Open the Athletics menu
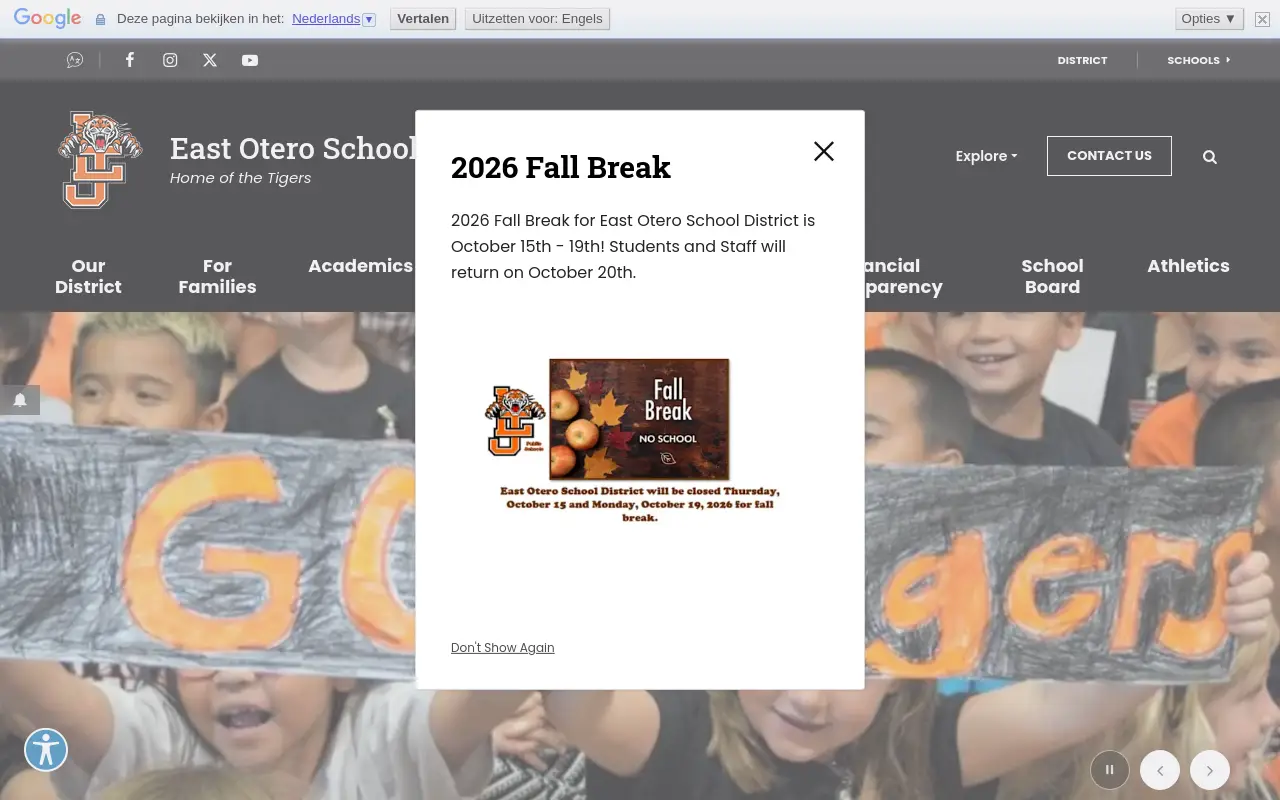 coord(1188,266)
